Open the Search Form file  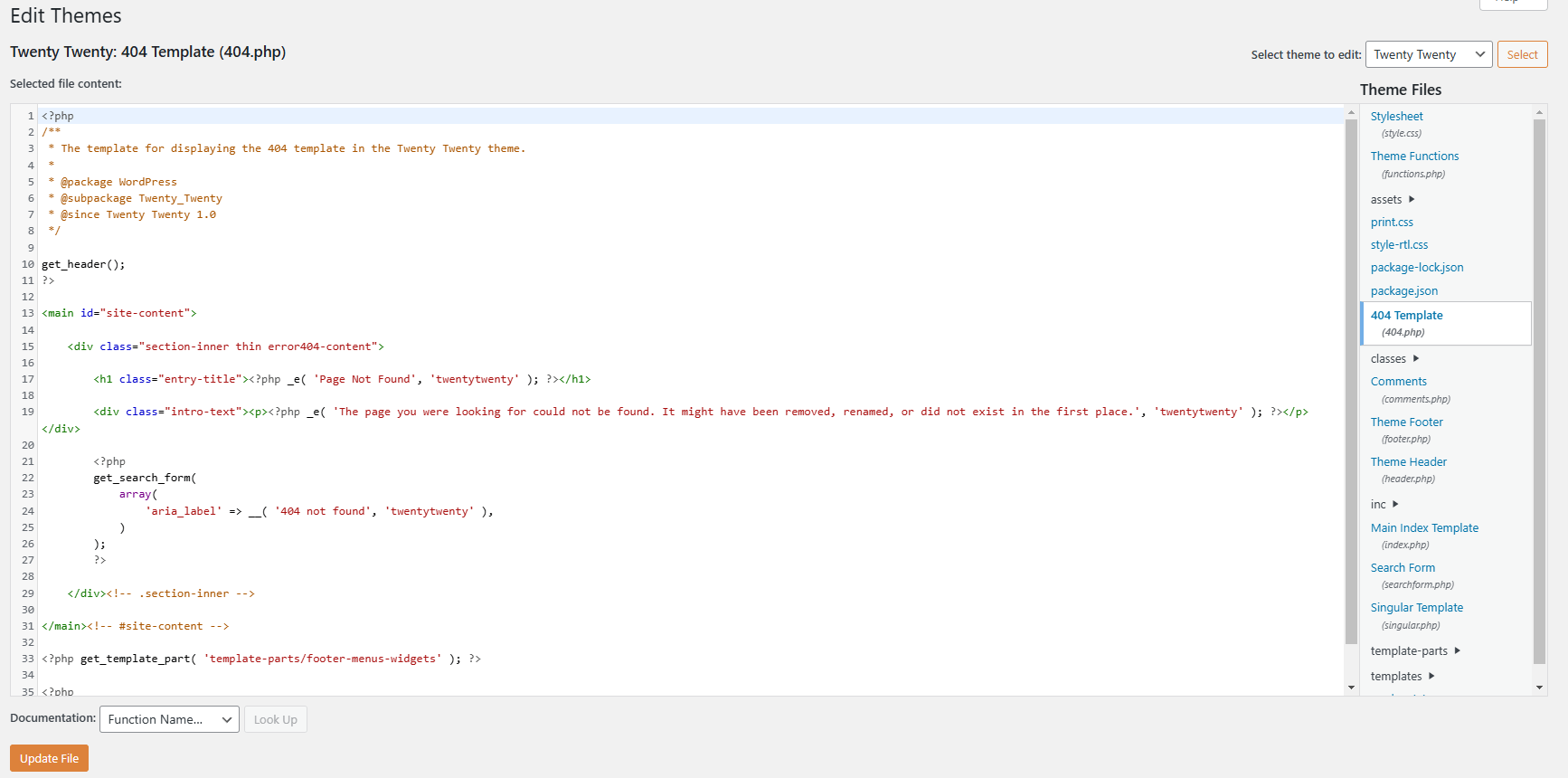[x=1403, y=568]
